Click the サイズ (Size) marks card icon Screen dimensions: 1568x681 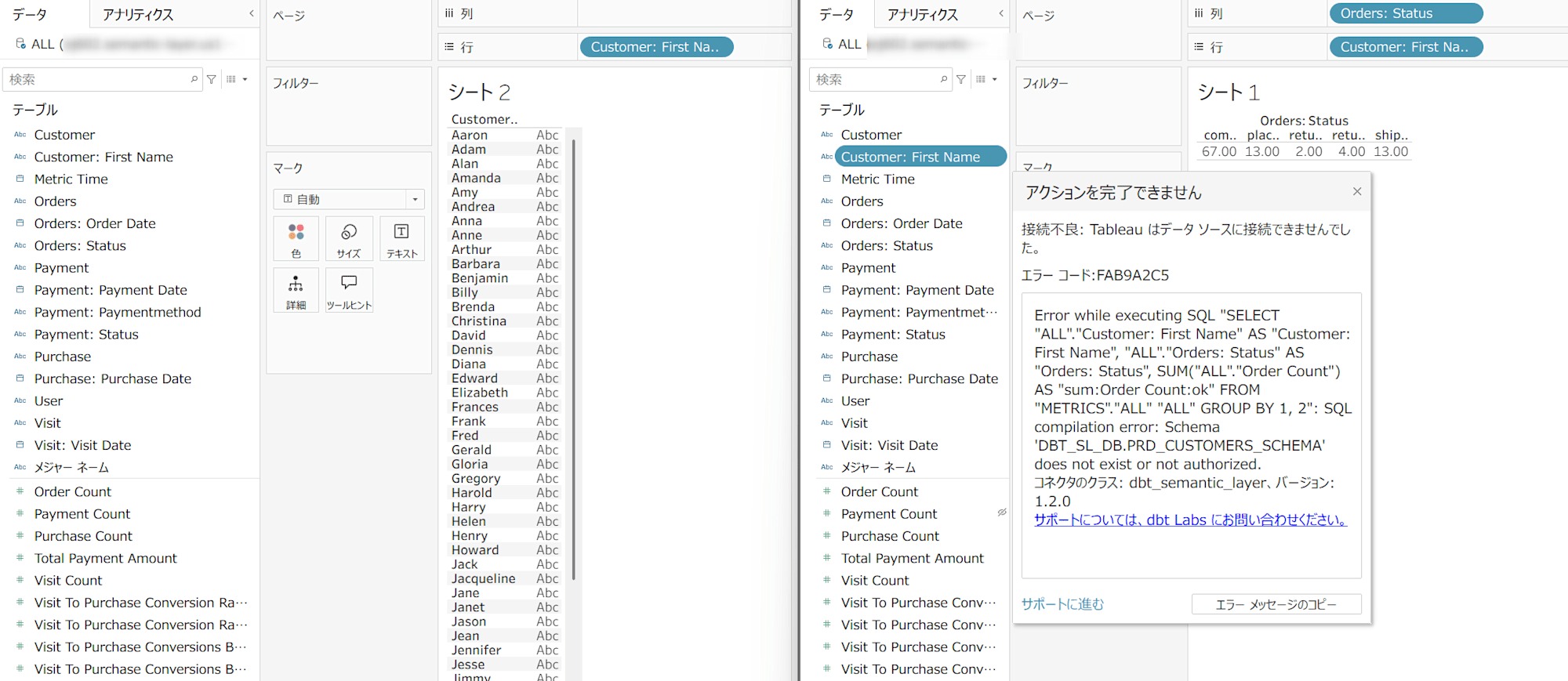(x=349, y=238)
